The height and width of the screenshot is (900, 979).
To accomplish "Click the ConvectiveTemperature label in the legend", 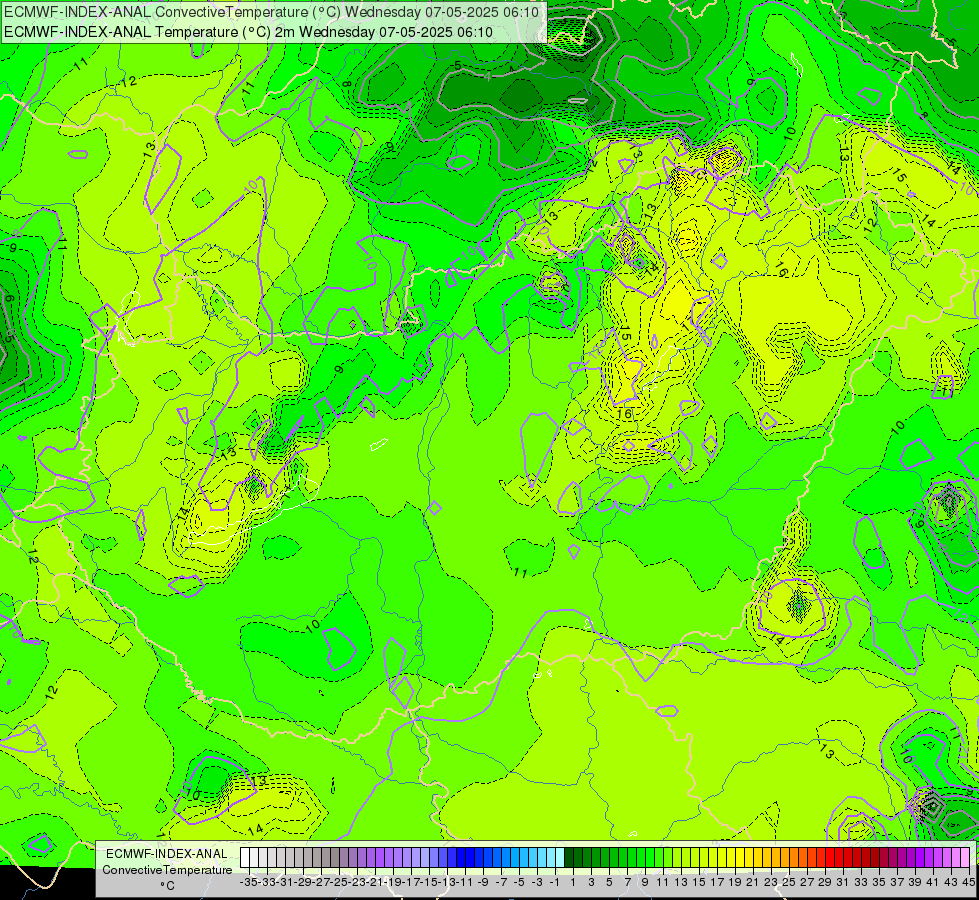I will pyautogui.click(x=167, y=869).
